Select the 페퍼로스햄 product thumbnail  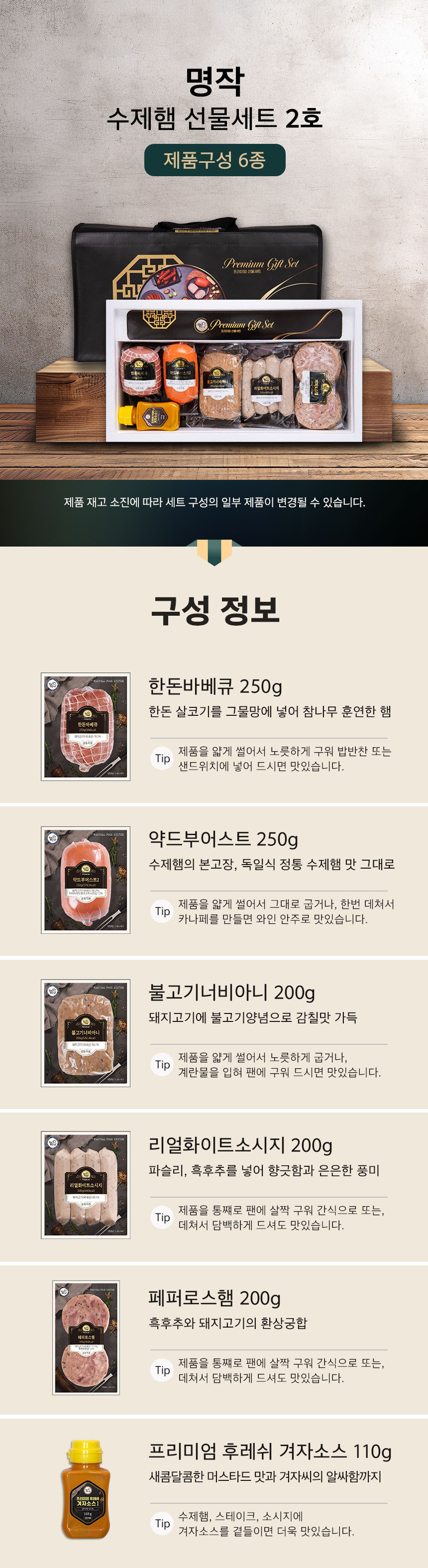(x=86, y=1338)
